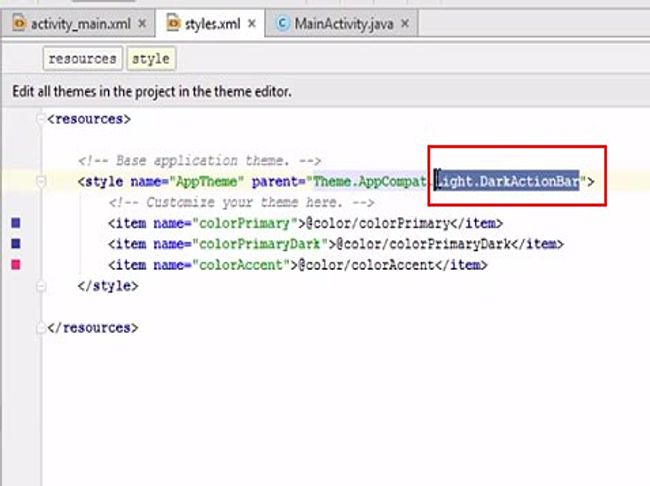Click the Java class icon on MainActivity.java tab
The width and height of the screenshot is (650, 486).
[283, 23]
